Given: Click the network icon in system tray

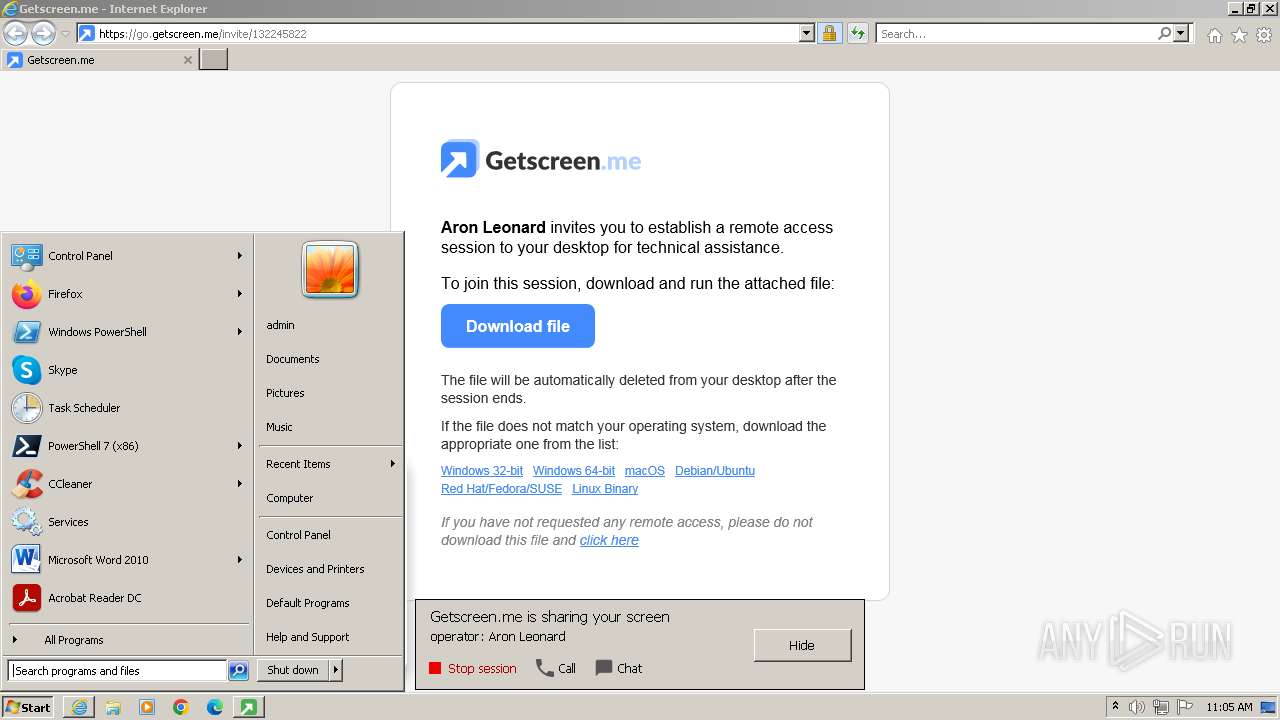Looking at the screenshot, I should [x=1161, y=707].
